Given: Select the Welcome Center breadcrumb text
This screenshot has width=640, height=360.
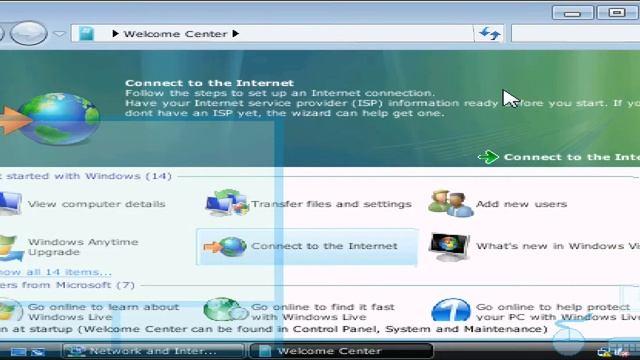Looking at the screenshot, I should tap(175, 34).
